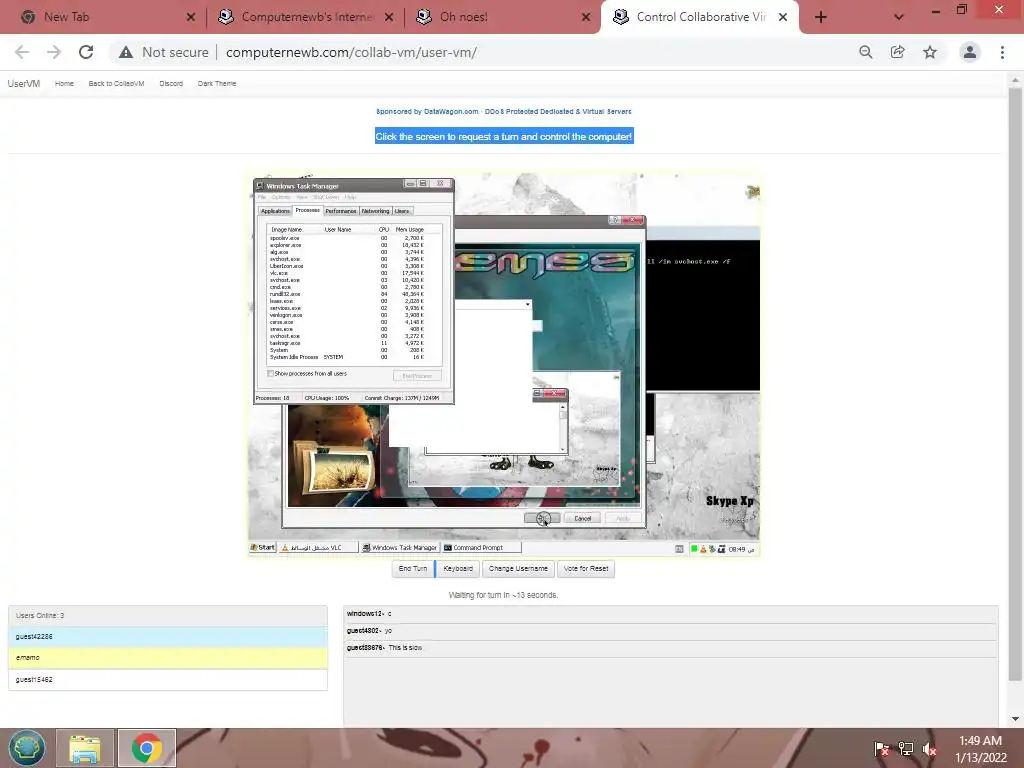Open the zoom magnifier icon in address bar
The width and height of the screenshot is (1024, 768).
coord(866,52)
